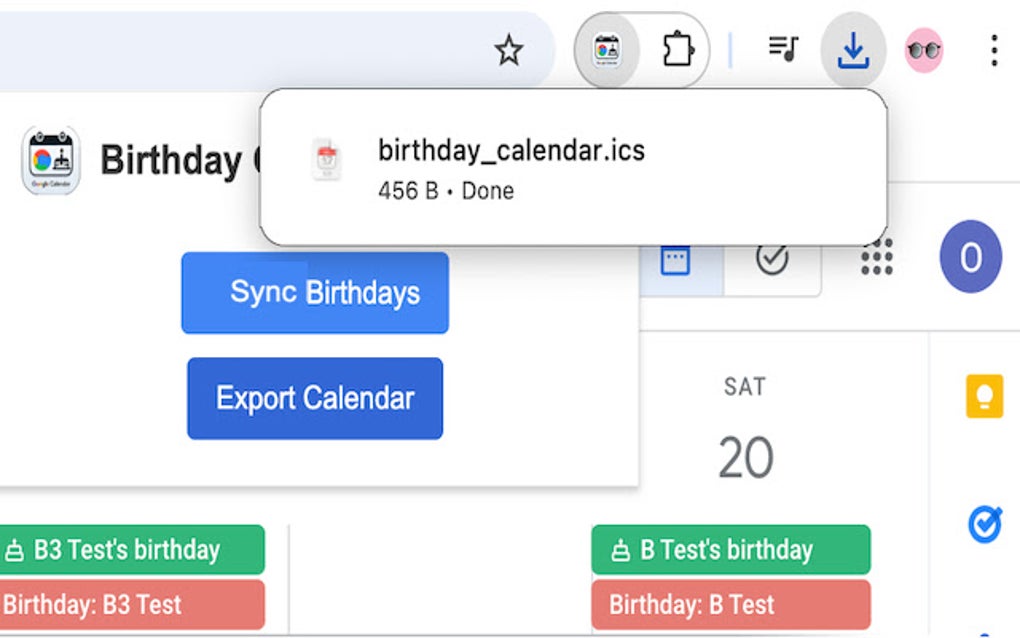Click the browser profile avatar with sunglasses
Screen dimensions: 1020x638
923,50
